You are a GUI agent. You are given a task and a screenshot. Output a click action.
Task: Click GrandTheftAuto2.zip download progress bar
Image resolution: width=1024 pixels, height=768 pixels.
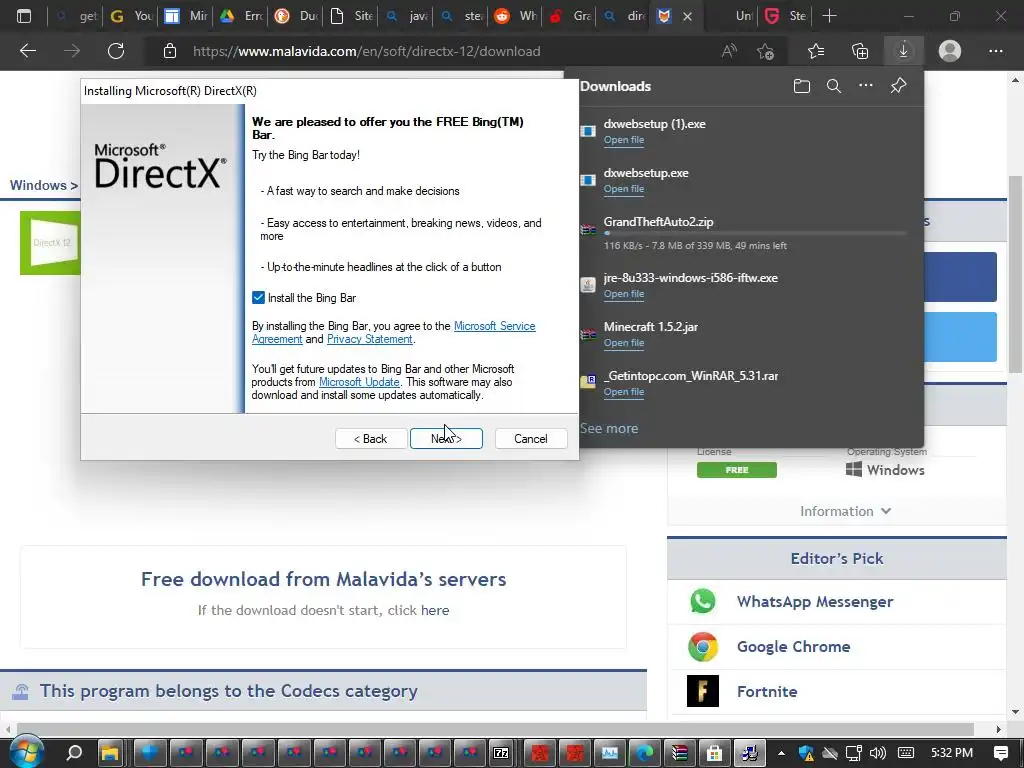pos(755,233)
